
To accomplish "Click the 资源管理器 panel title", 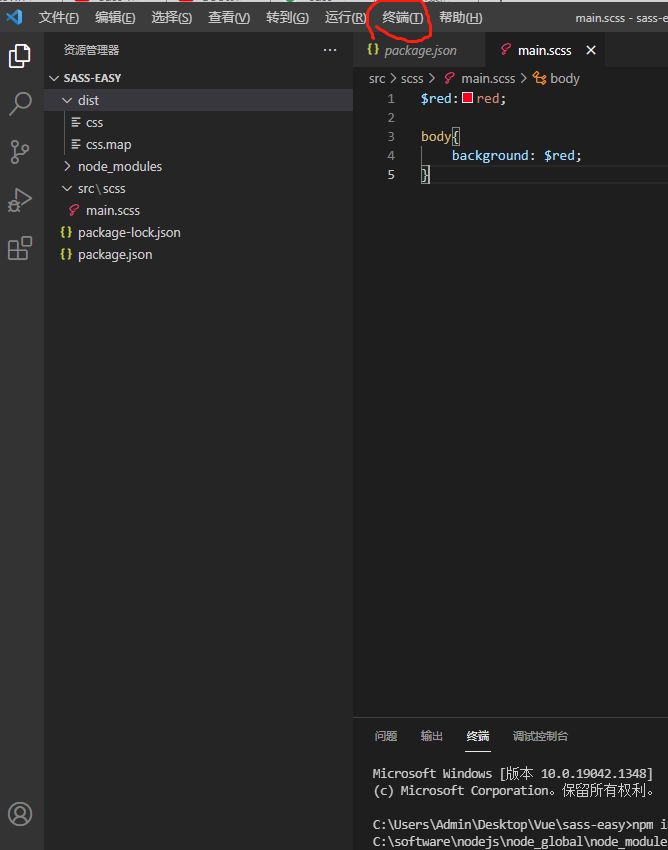I will point(91,50).
